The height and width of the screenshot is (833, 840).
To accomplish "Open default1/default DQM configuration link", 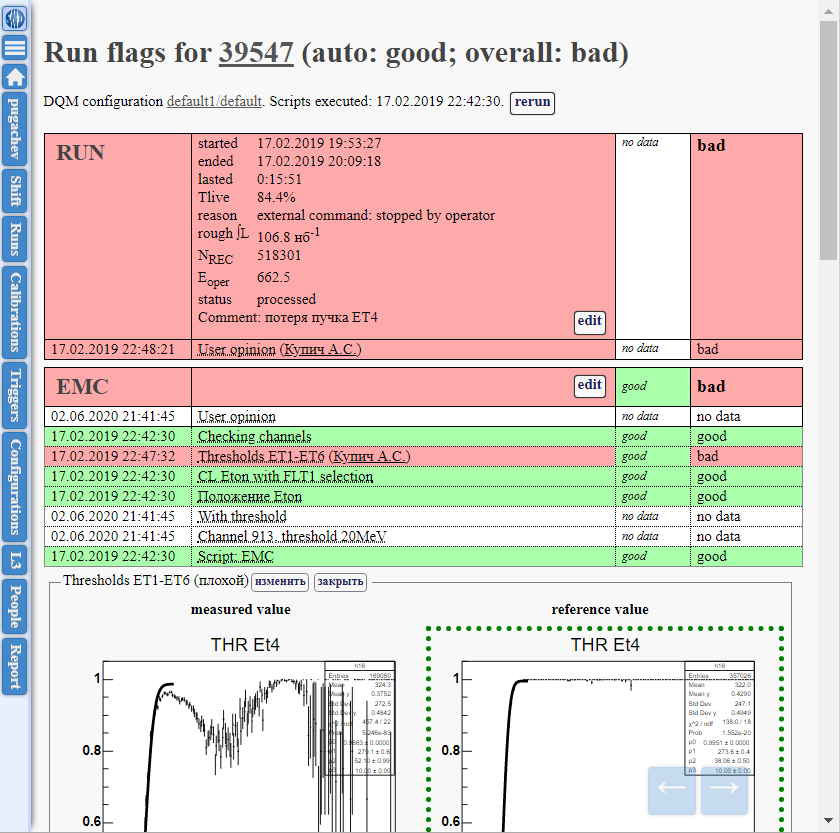I will [214, 102].
